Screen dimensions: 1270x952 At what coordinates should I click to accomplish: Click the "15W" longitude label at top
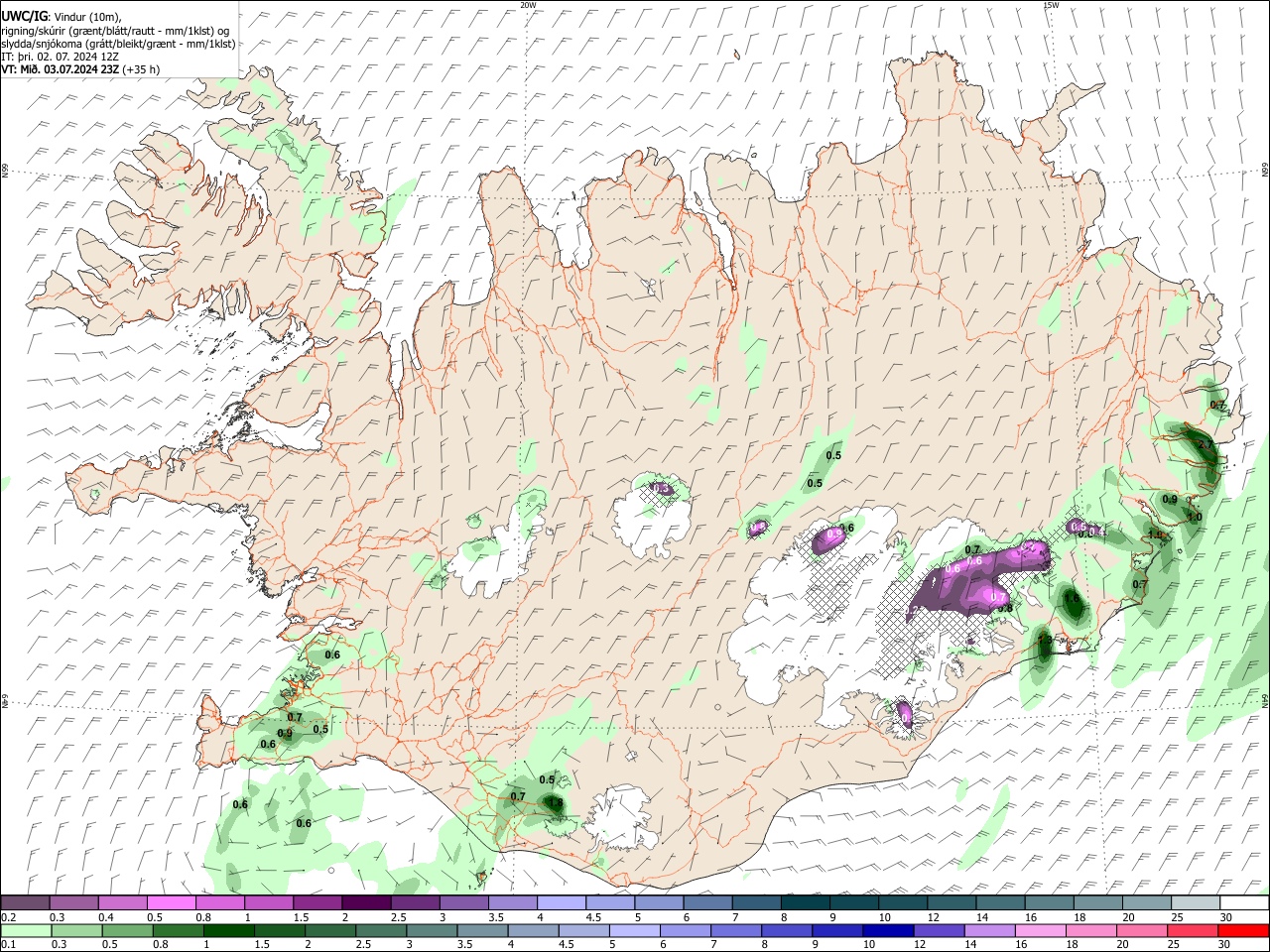[x=1051, y=5]
